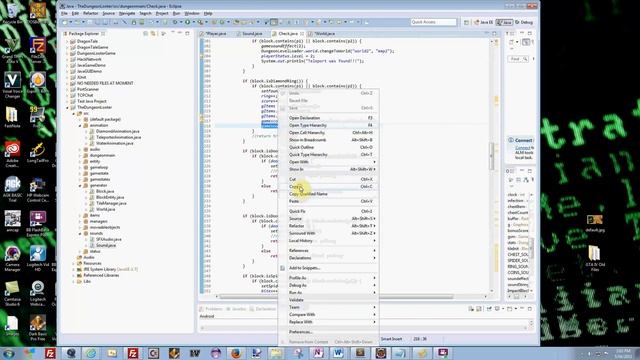Switch to the Debug perspective
The width and height of the screenshot is (640, 360).
(x=524, y=22)
